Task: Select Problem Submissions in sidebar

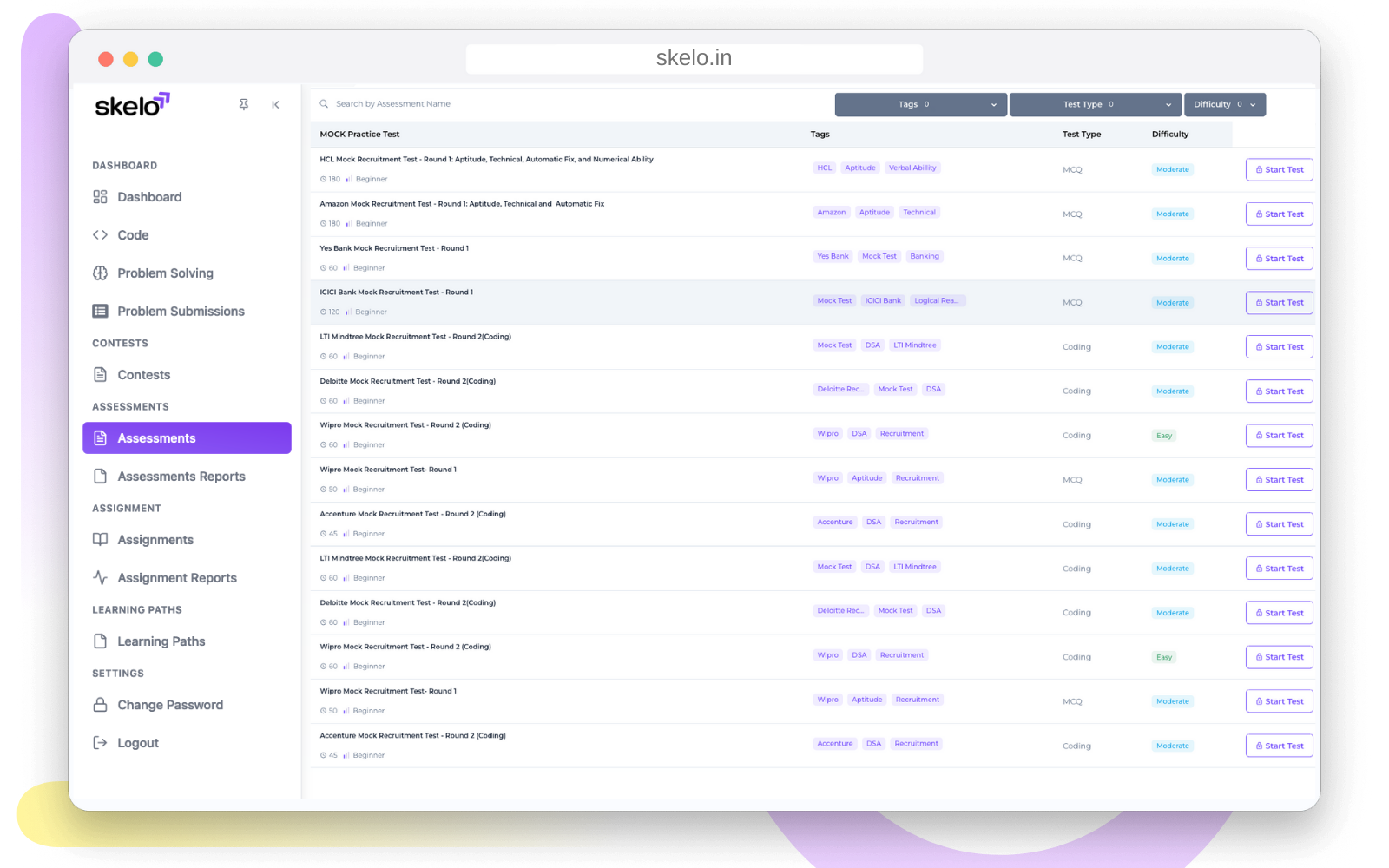Action: [181, 312]
